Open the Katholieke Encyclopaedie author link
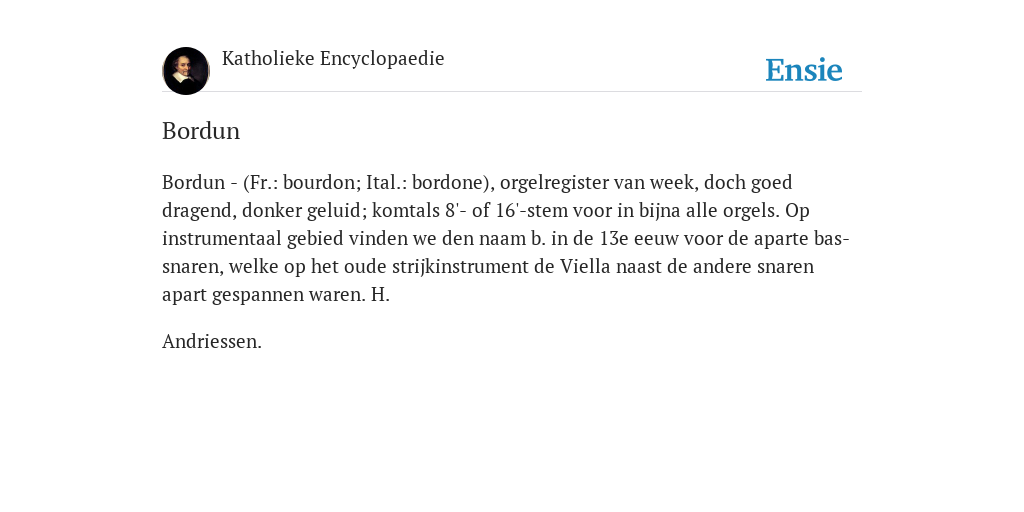The height and width of the screenshot is (512, 1024). (333, 58)
